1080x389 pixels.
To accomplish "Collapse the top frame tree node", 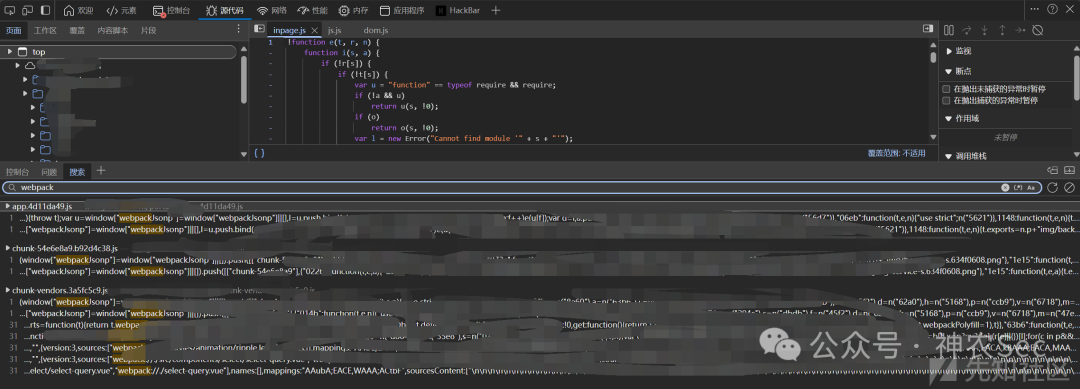I will 10,52.
